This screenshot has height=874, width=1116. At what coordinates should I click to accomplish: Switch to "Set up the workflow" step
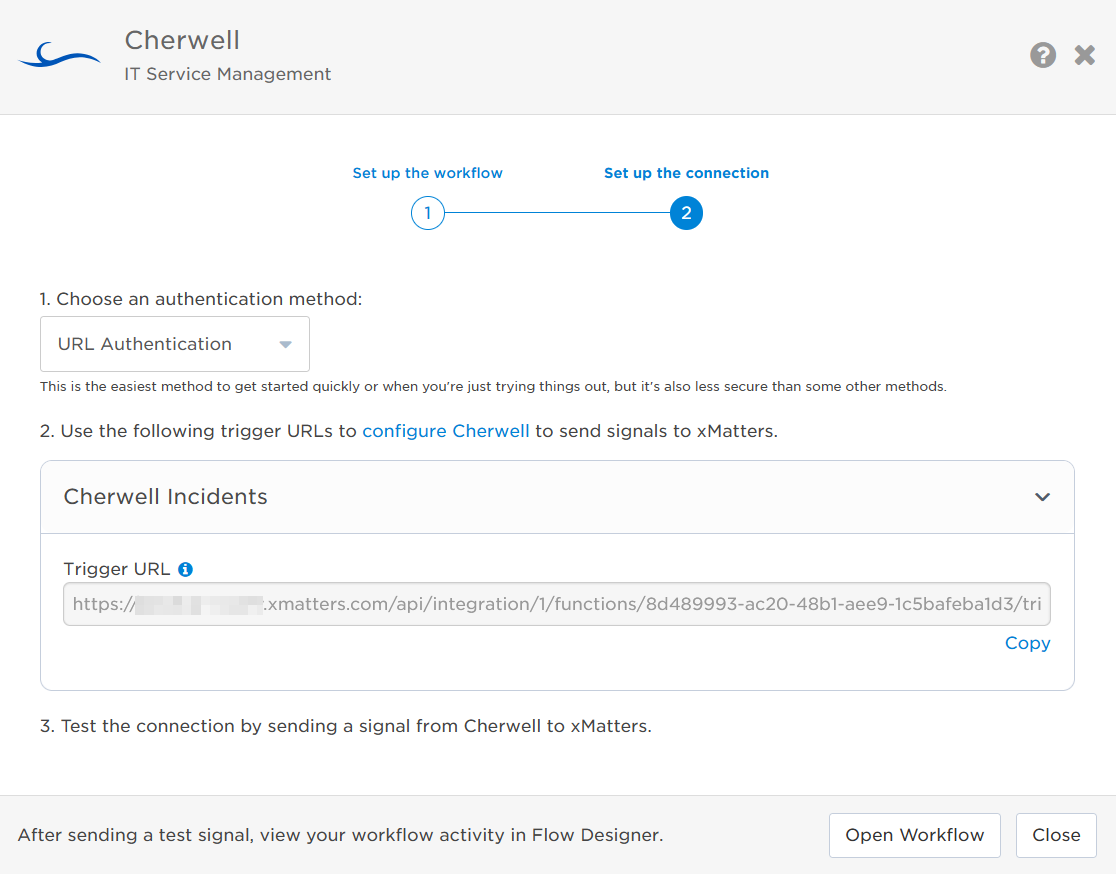tap(427, 173)
